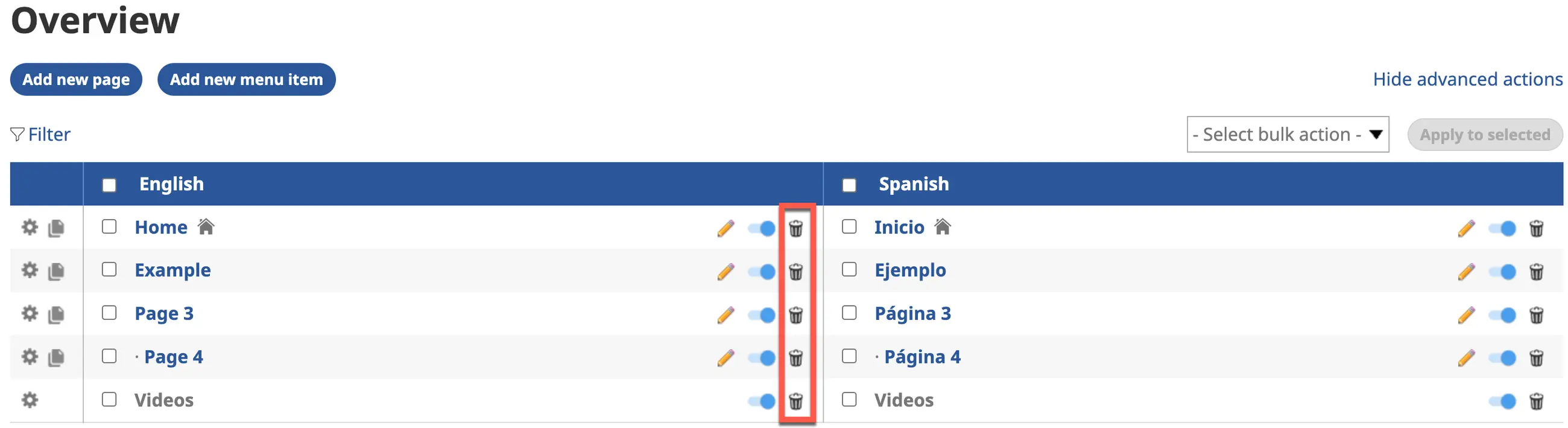
Task: Toggle the English Page 4 active switch
Action: (x=762, y=358)
